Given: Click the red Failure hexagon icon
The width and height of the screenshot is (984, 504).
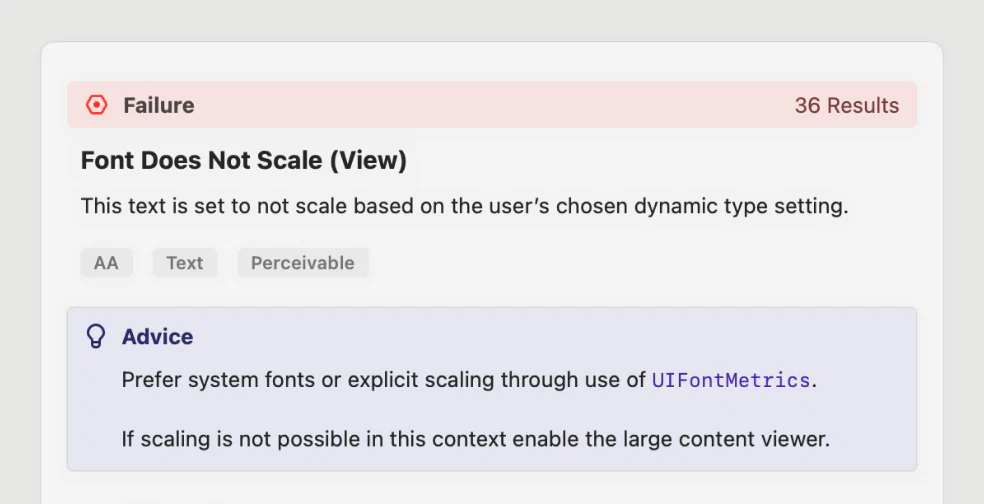Looking at the screenshot, I should [97, 105].
